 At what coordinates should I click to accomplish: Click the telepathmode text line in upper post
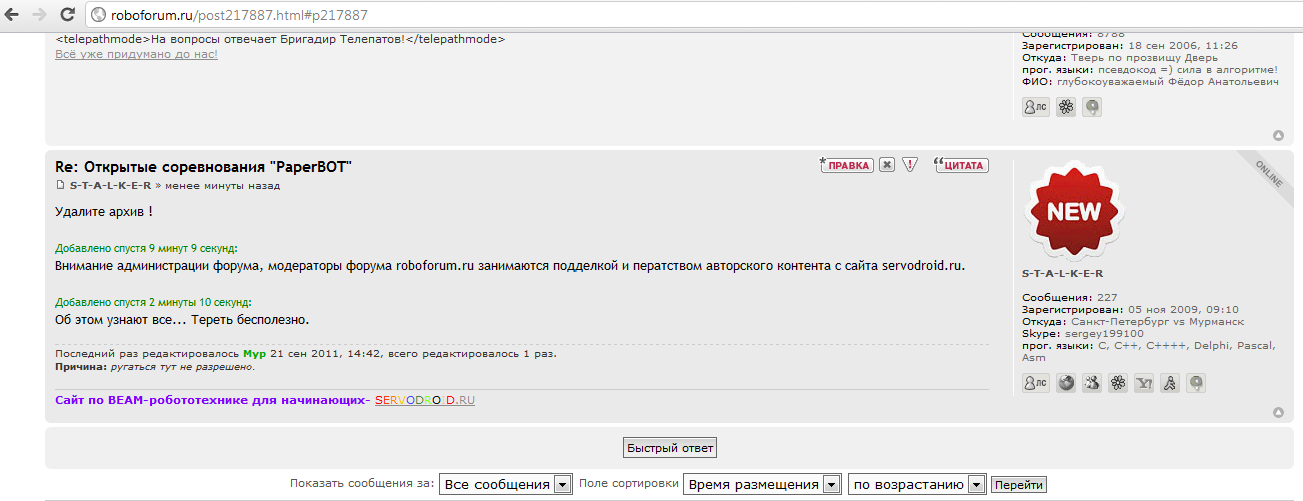click(280, 39)
